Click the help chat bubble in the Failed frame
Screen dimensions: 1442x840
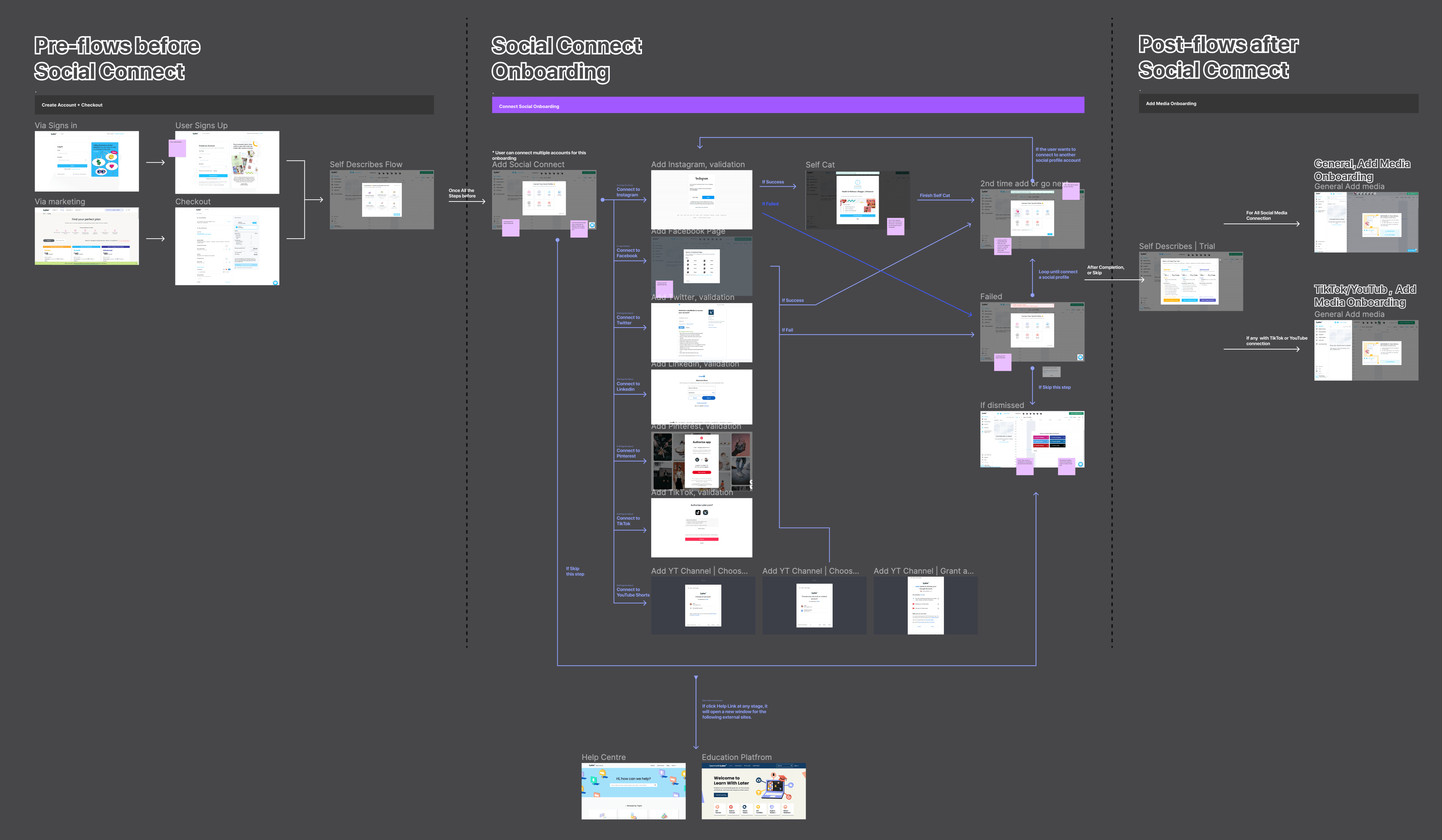tap(1080, 357)
